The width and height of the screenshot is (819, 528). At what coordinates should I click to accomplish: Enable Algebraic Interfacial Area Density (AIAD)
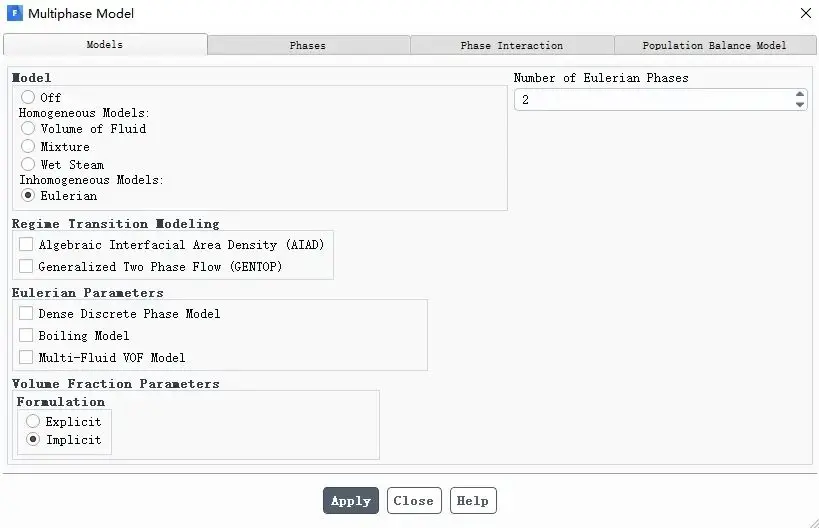[26, 244]
